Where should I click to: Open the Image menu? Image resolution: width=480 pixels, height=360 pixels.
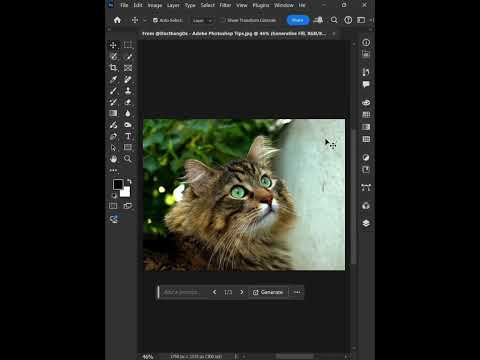[155, 5]
